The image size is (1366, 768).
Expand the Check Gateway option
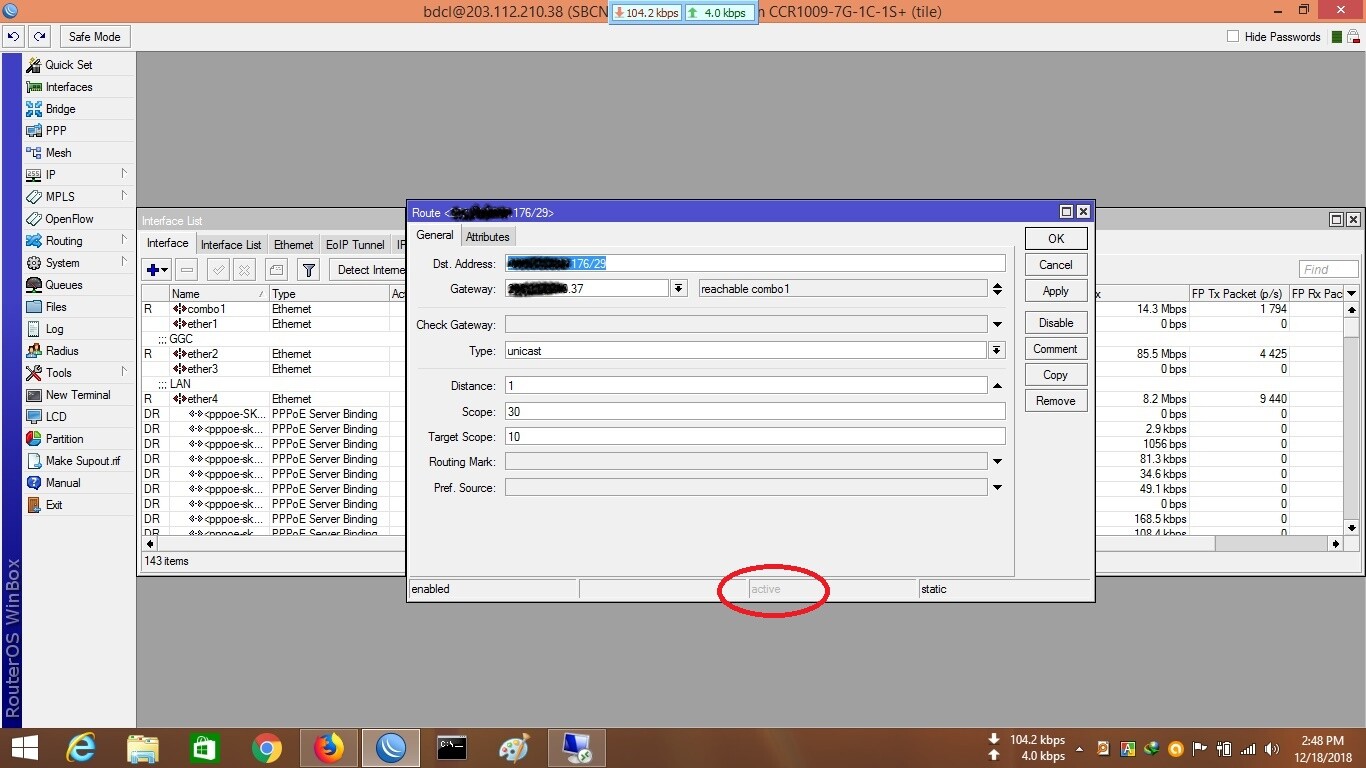point(997,325)
